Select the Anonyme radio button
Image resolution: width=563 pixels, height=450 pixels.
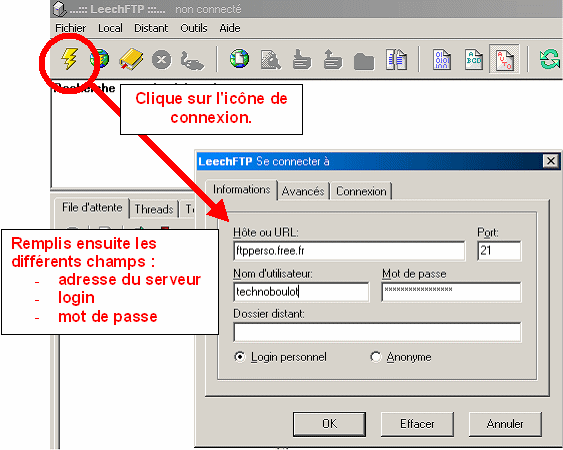[376, 357]
